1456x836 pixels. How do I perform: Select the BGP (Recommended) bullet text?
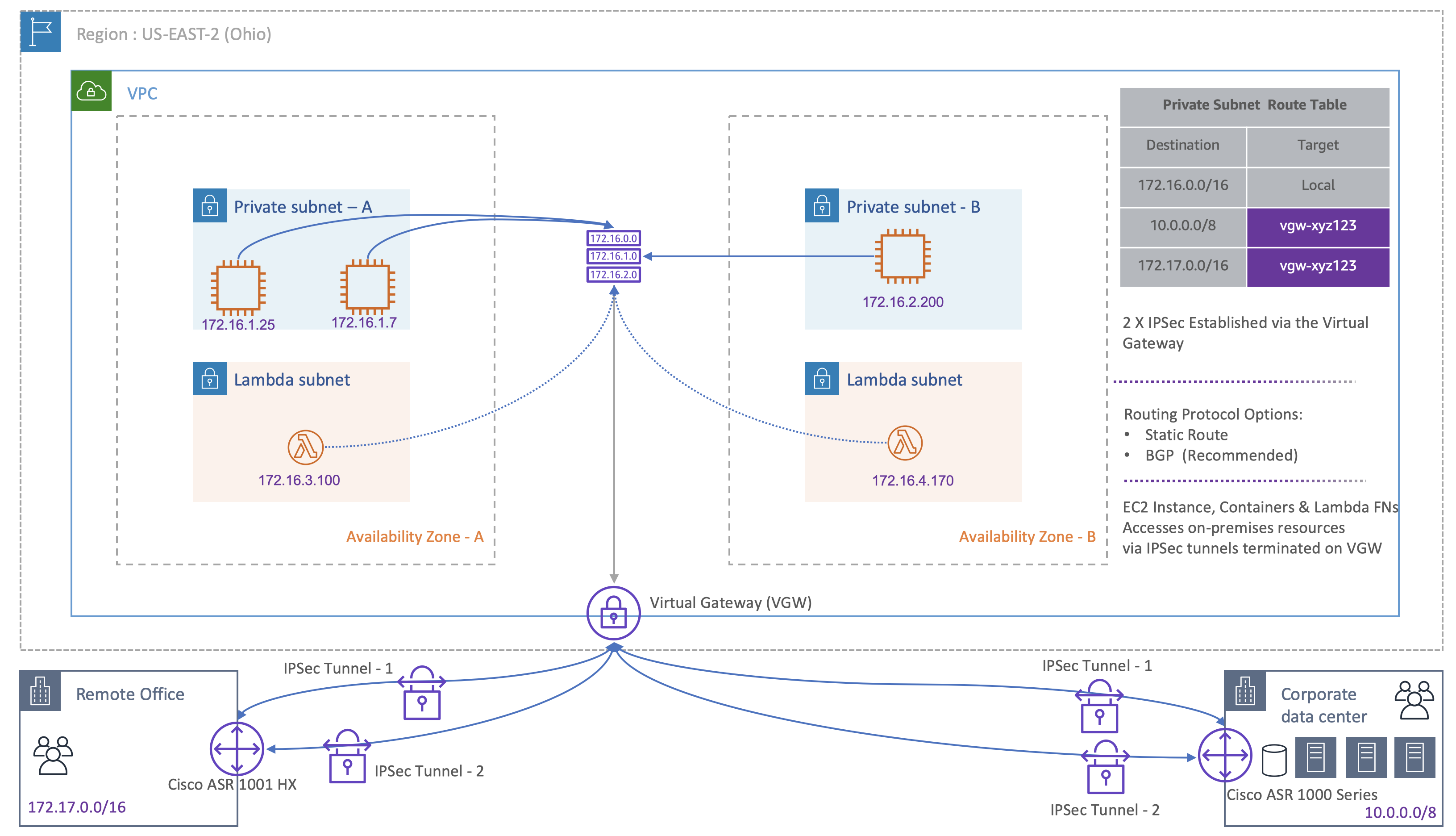click(x=1221, y=456)
